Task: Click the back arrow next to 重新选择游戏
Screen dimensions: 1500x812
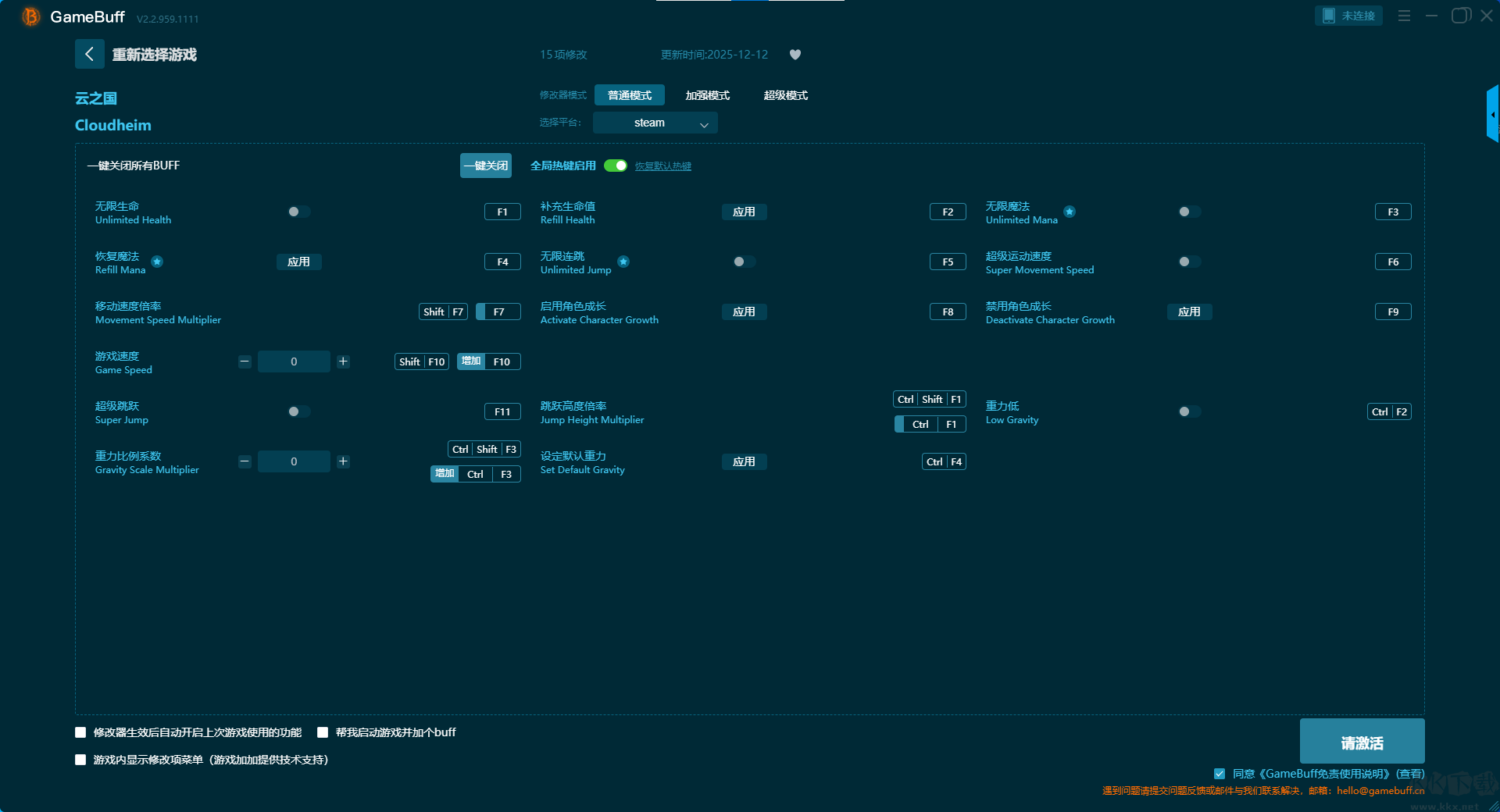Action: click(x=89, y=54)
